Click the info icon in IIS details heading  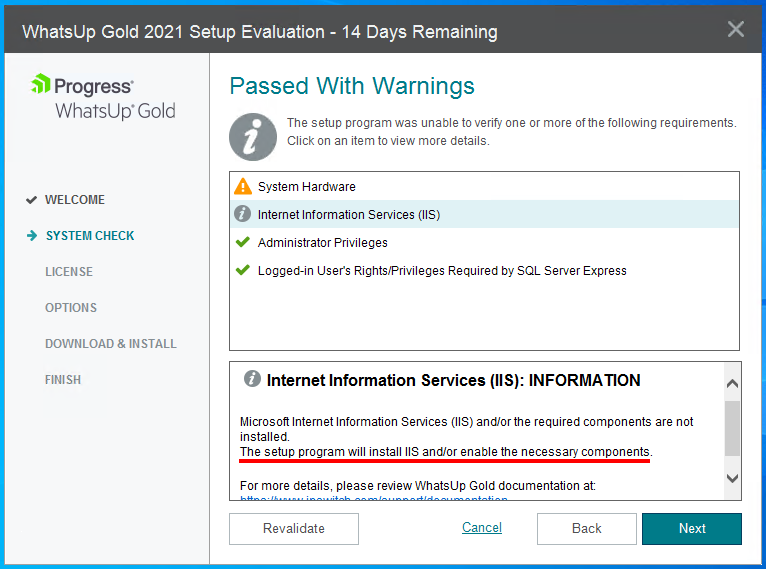coord(252,379)
